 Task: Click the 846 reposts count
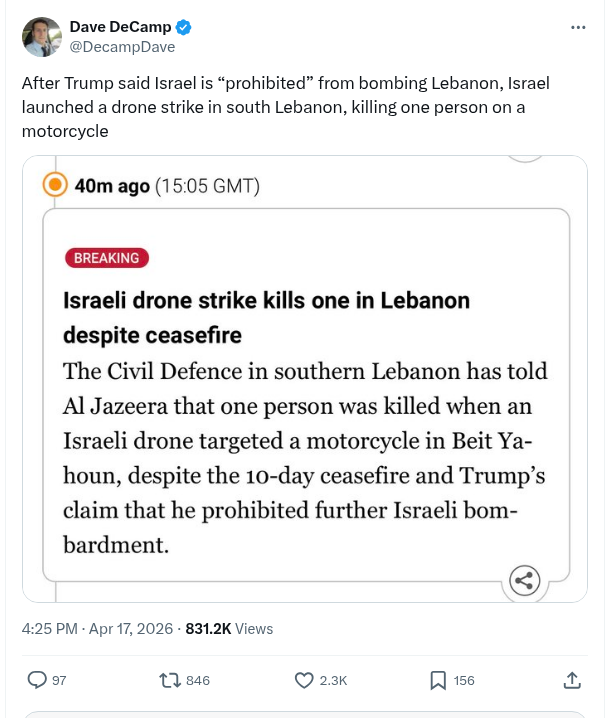tap(198, 680)
